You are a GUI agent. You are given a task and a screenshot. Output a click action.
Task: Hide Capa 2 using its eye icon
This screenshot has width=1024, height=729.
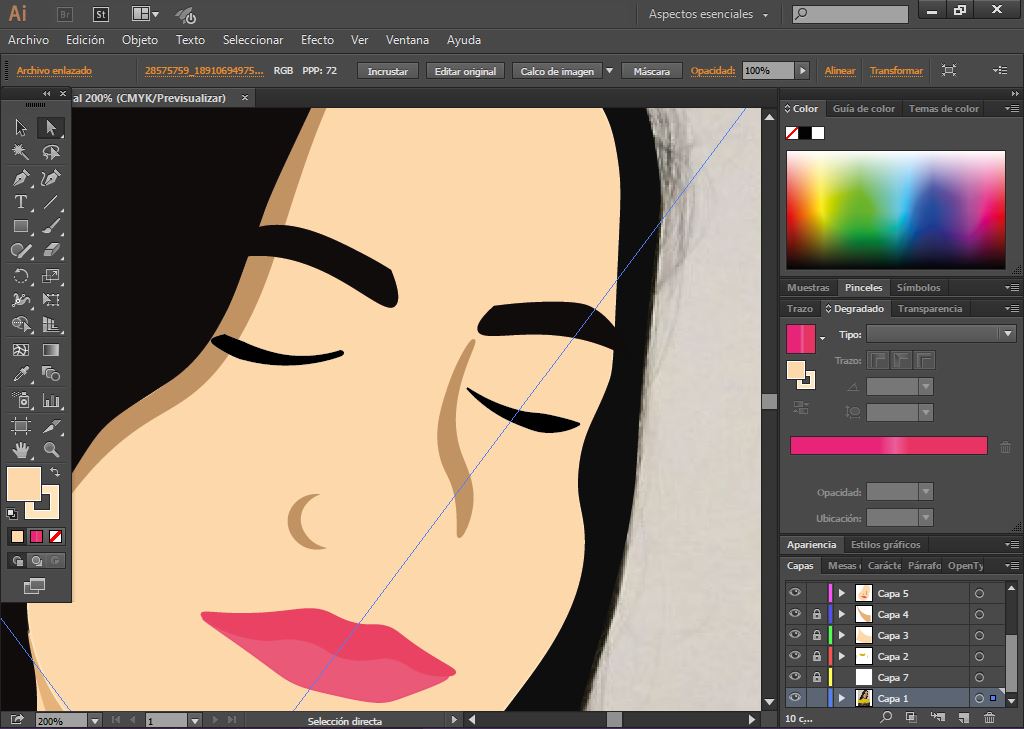795,656
